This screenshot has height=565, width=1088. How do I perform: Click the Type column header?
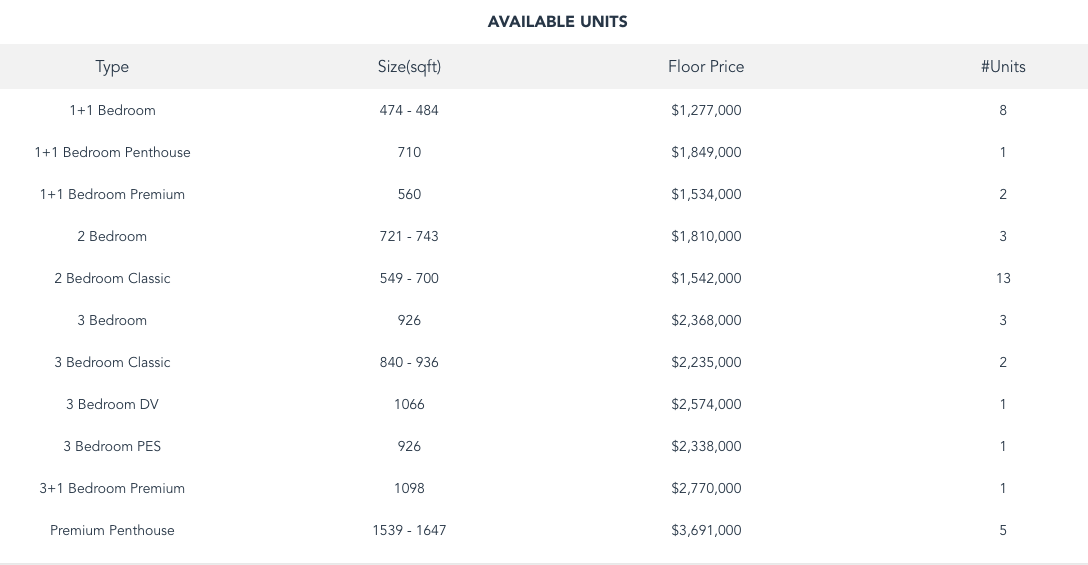(112, 67)
